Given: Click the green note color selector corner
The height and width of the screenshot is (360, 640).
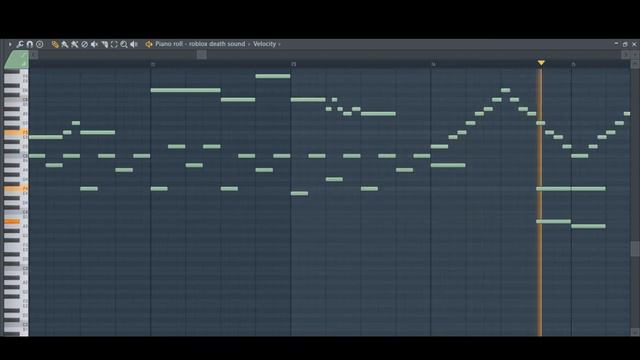Looking at the screenshot, I should [16, 60].
